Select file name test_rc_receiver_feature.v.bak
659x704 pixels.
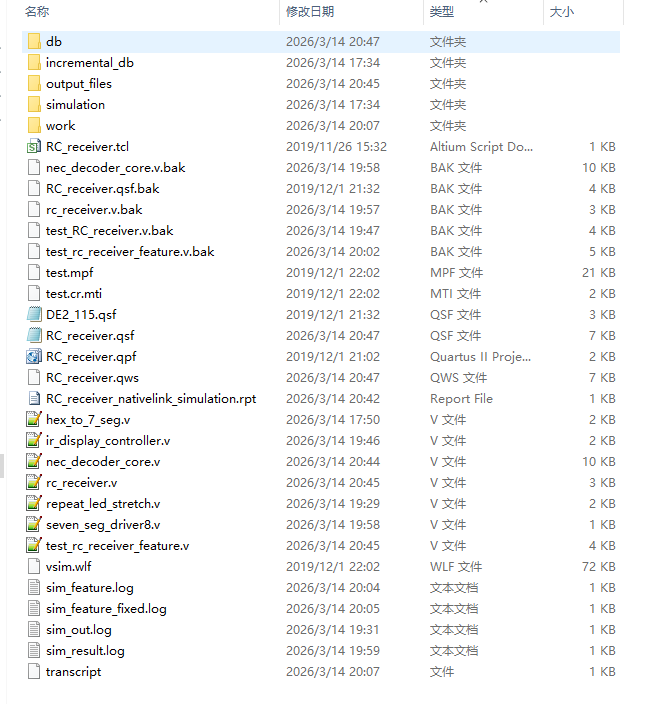[130, 251]
